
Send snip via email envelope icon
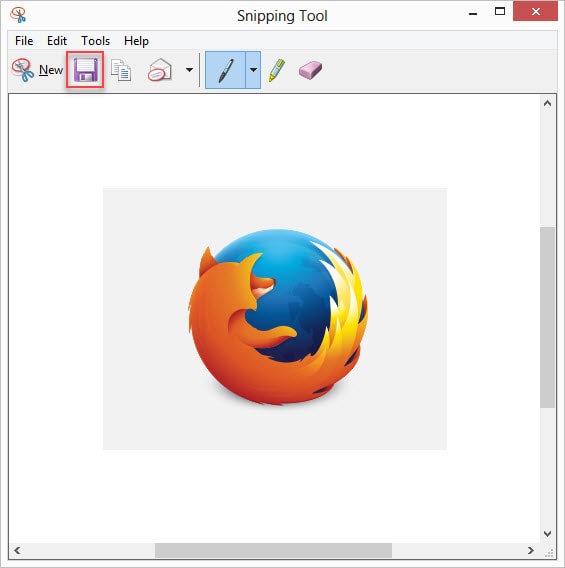160,70
